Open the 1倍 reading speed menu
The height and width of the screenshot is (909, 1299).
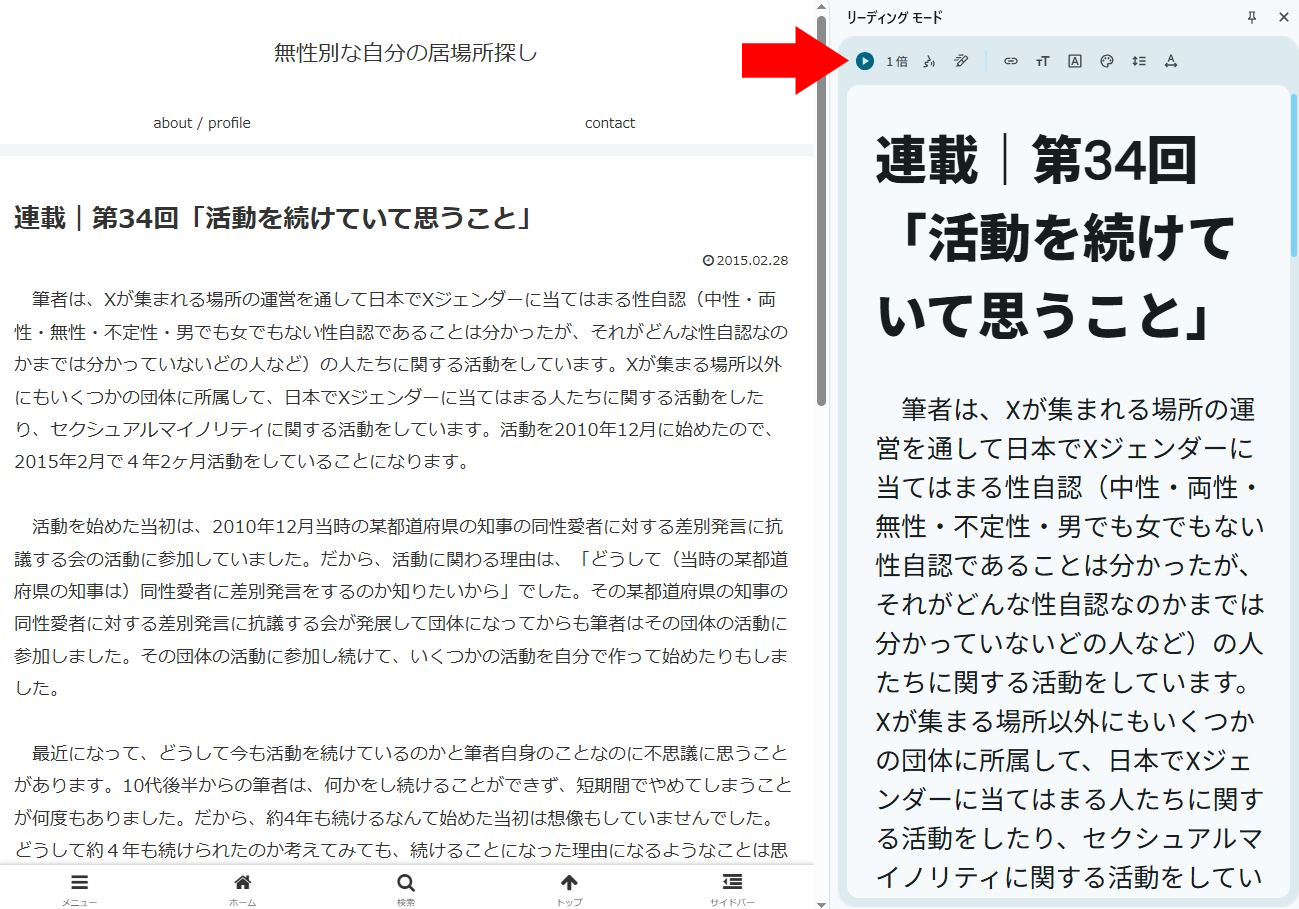tap(897, 61)
